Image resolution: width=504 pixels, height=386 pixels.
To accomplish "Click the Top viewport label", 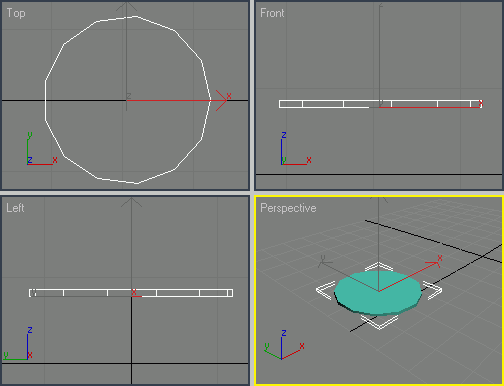I will tap(16, 13).
